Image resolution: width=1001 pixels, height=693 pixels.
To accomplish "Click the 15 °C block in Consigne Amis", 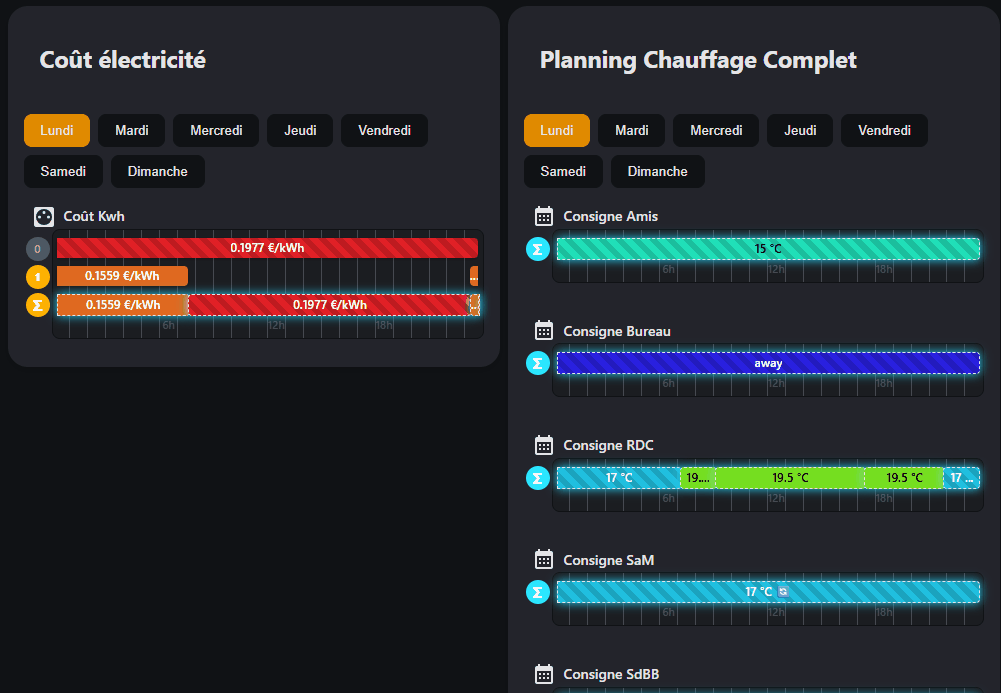I will (768, 249).
